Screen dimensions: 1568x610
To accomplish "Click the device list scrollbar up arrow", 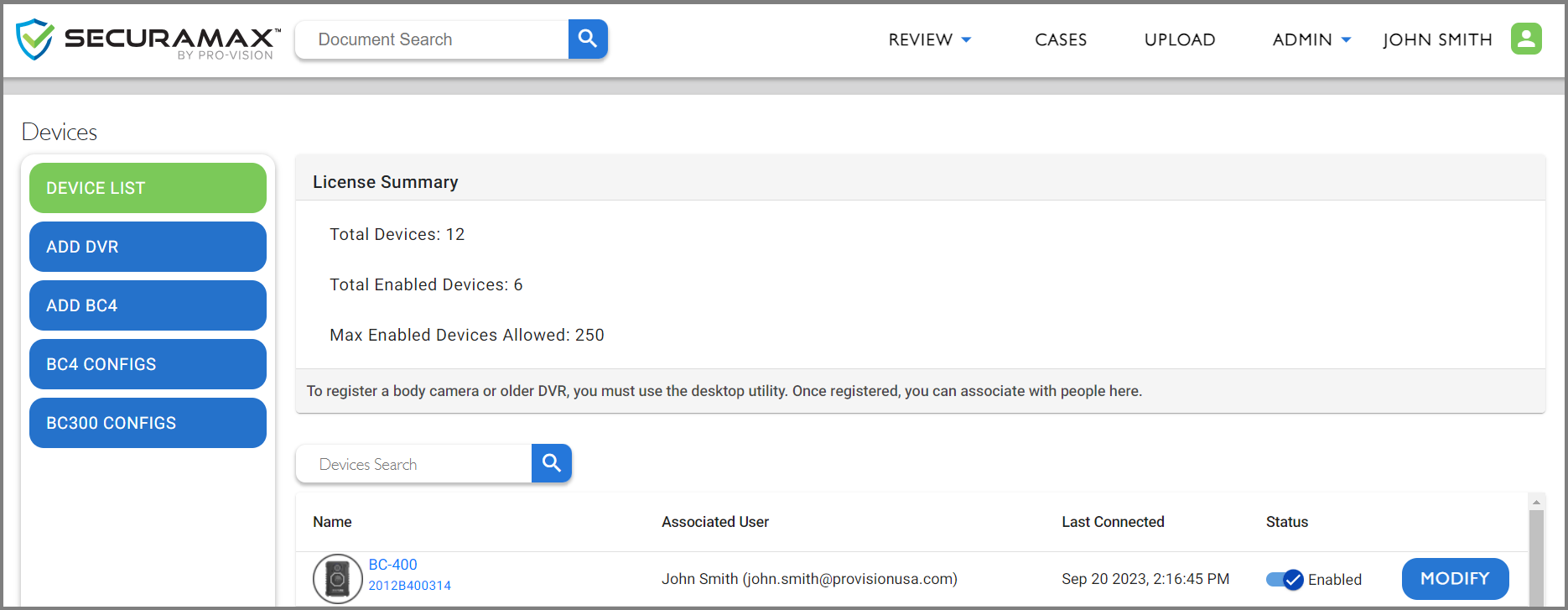I will [1536, 502].
